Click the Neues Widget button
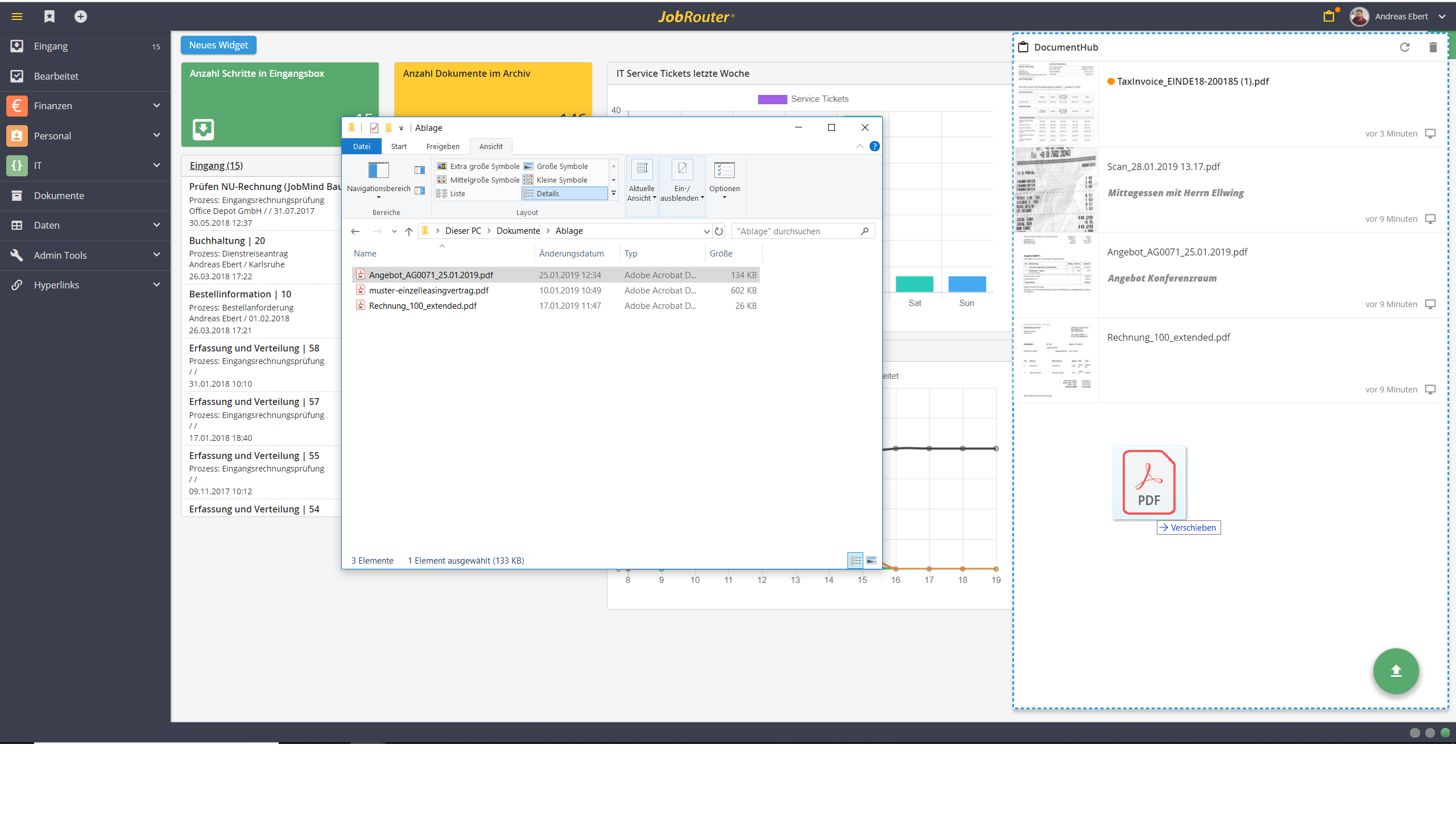1456x819 pixels. point(218,45)
